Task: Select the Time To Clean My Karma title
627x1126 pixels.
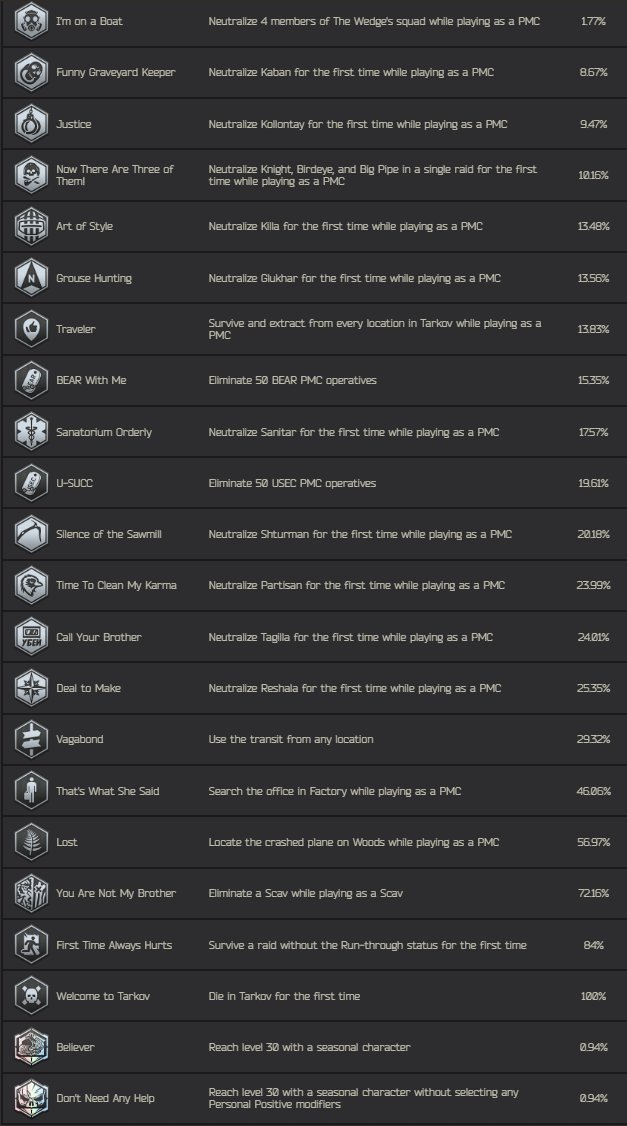Action: (x=116, y=585)
